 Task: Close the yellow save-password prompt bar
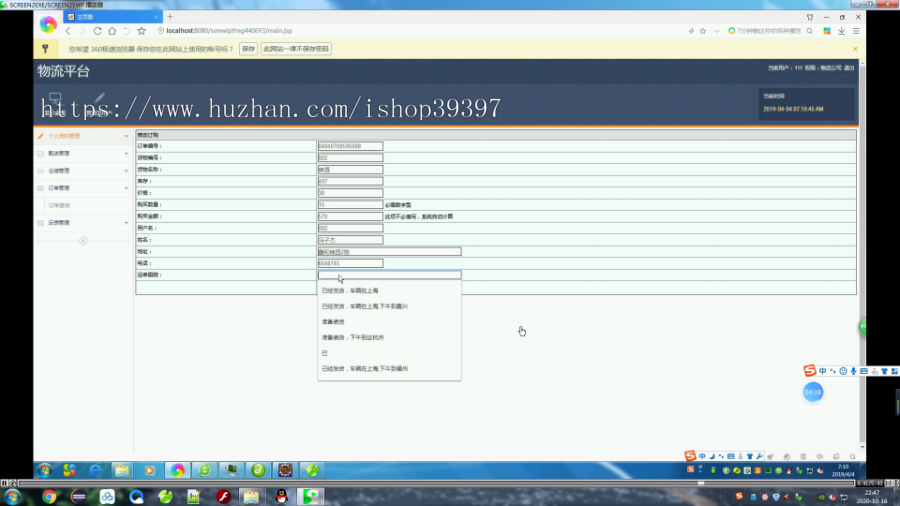855,49
